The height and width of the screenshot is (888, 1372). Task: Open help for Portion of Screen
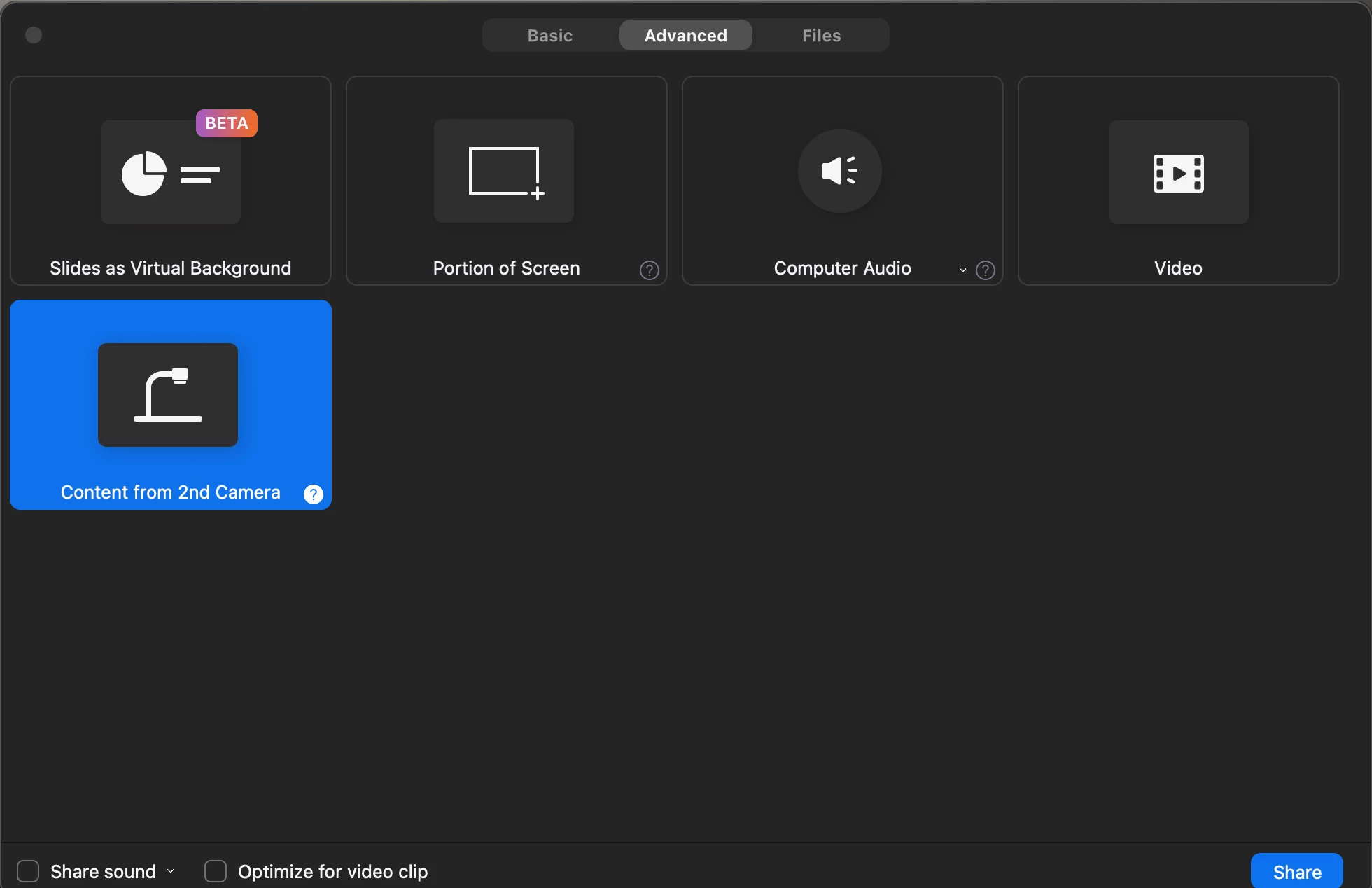(649, 270)
